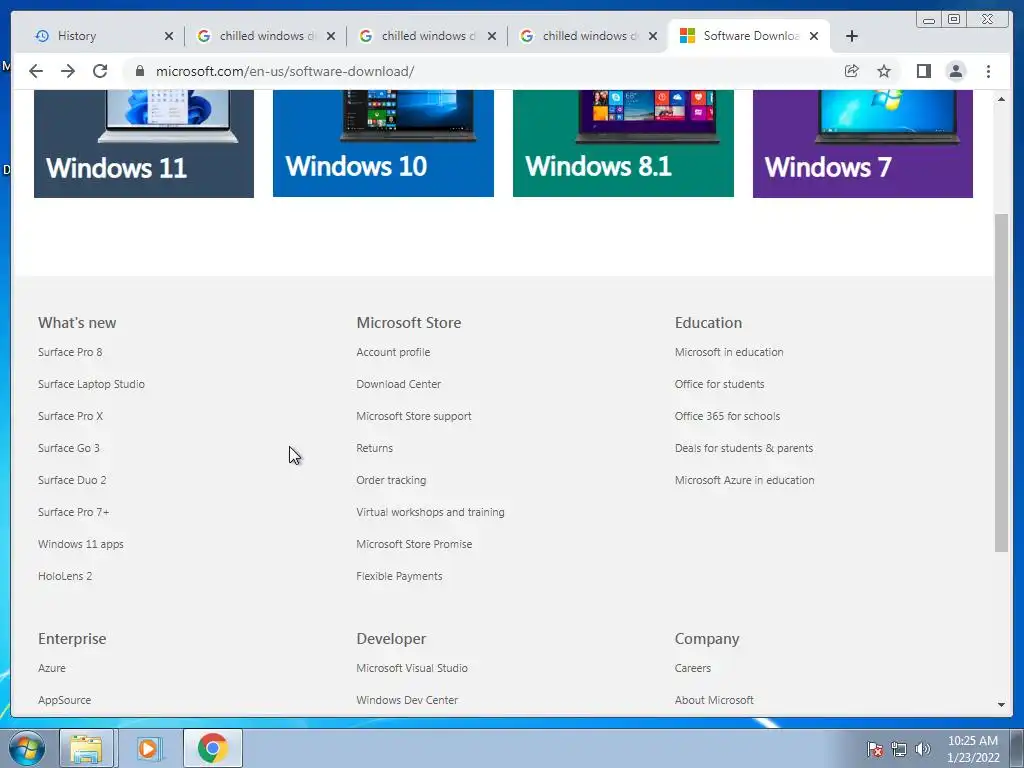The width and height of the screenshot is (1024, 768).
Task: Click the page scrollbar thumb
Action: pyautogui.click(x=1001, y=383)
